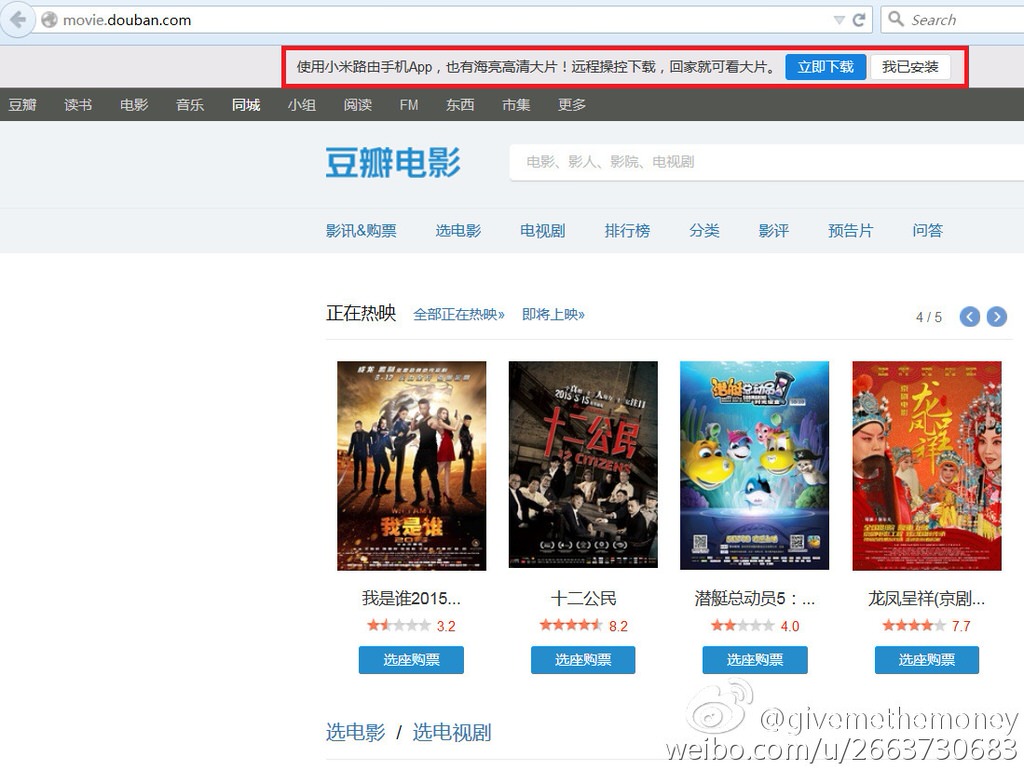Select 同城 in the top navigation bar
The height and width of the screenshot is (770, 1024).
click(x=245, y=105)
